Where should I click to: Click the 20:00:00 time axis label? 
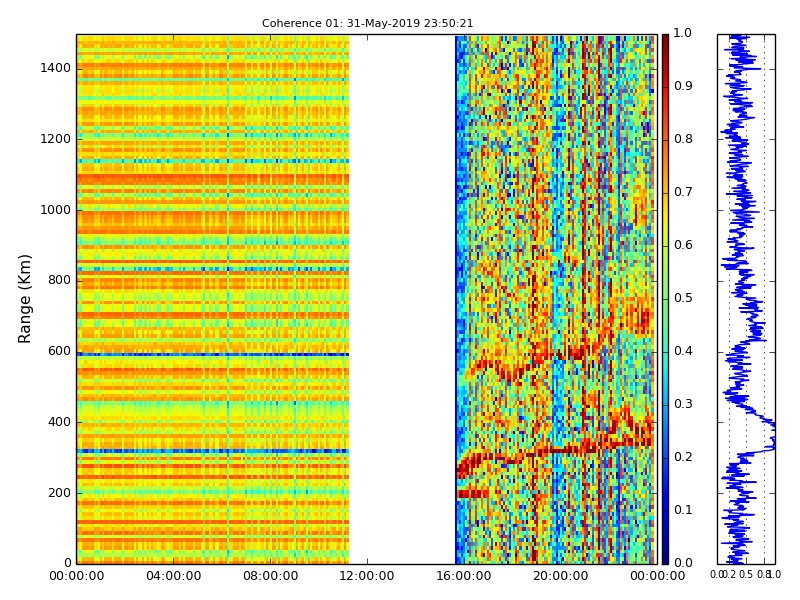coord(561,576)
